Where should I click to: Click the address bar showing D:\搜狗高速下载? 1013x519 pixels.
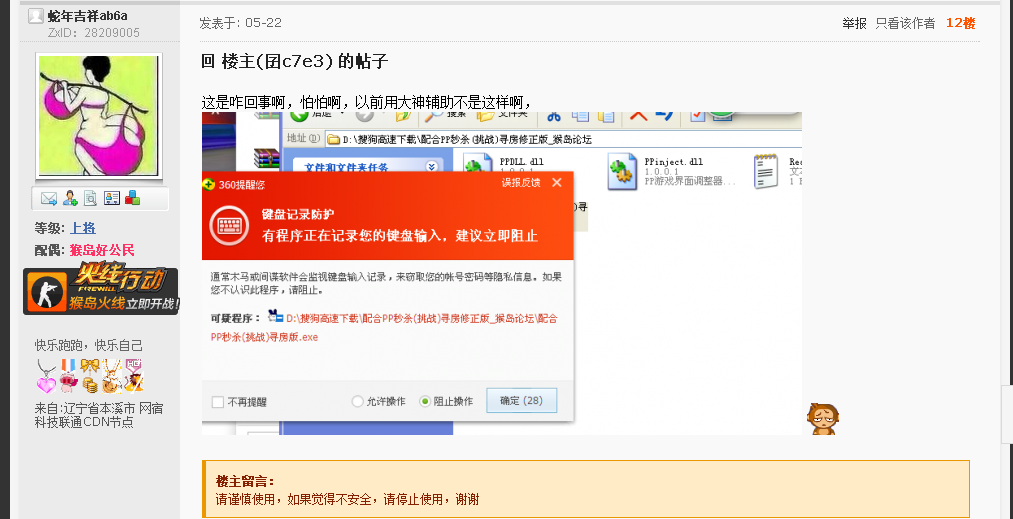[564, 139]
